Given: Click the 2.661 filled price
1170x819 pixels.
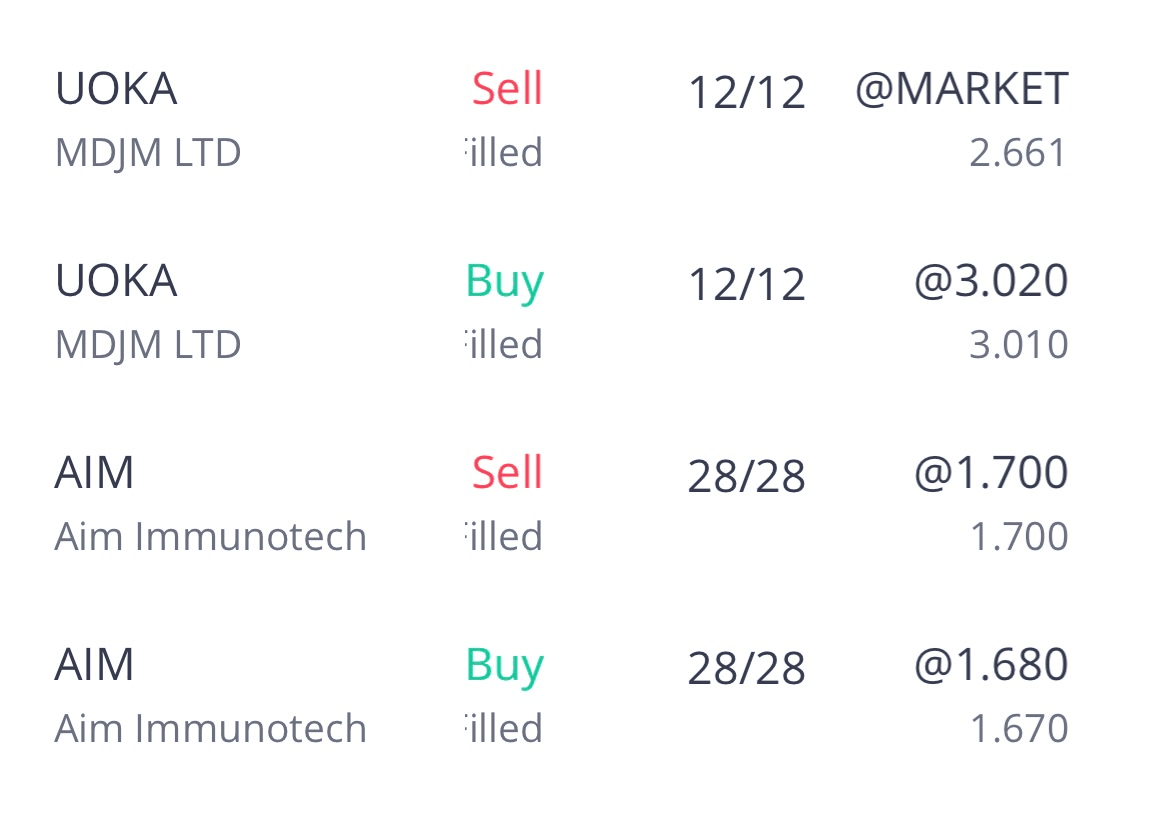Looking at the screenshot, I should click(x=1018, y=153).
